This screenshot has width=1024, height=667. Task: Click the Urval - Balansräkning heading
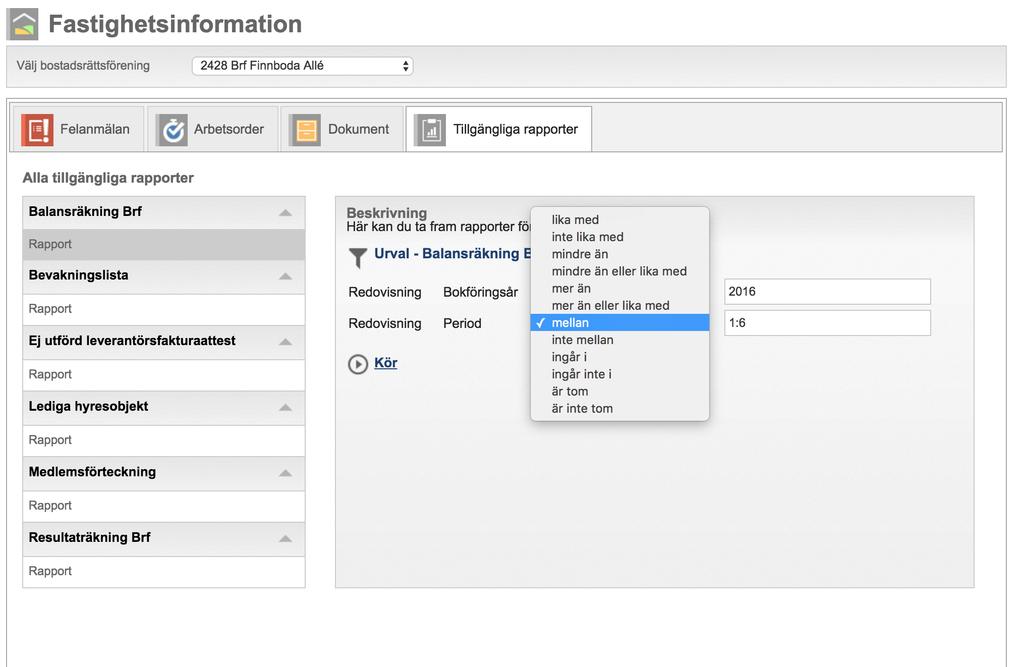pyautogui.click(x=452, y=253)
